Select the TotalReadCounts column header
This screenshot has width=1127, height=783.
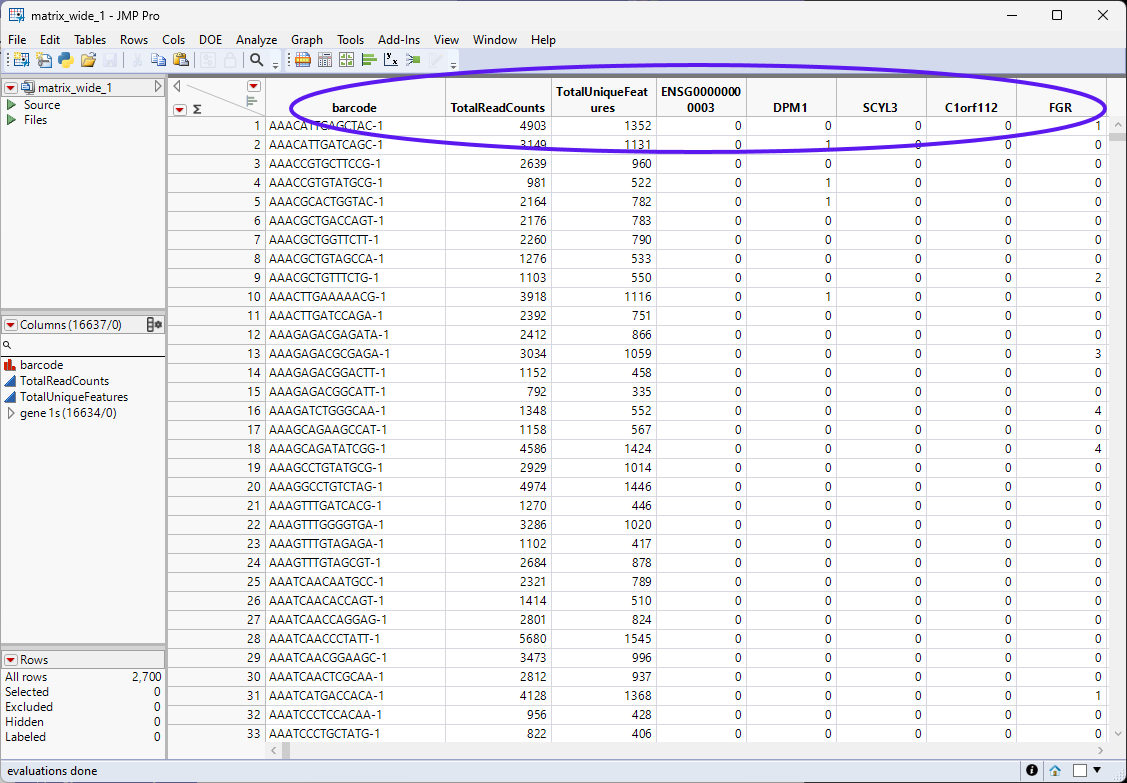(x=498, y=107)
